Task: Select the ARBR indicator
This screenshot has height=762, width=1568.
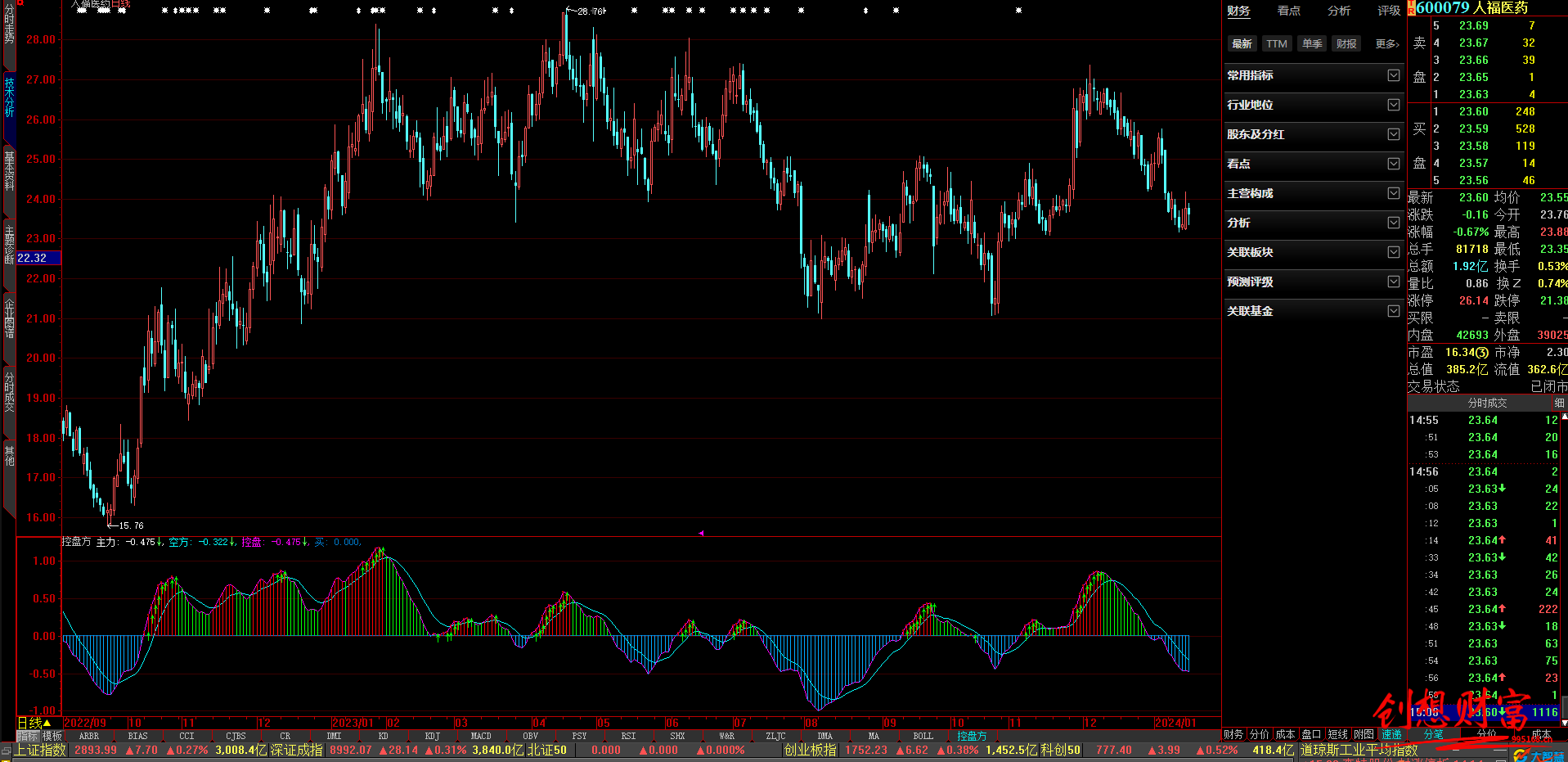Action: [x=88, y=736]
